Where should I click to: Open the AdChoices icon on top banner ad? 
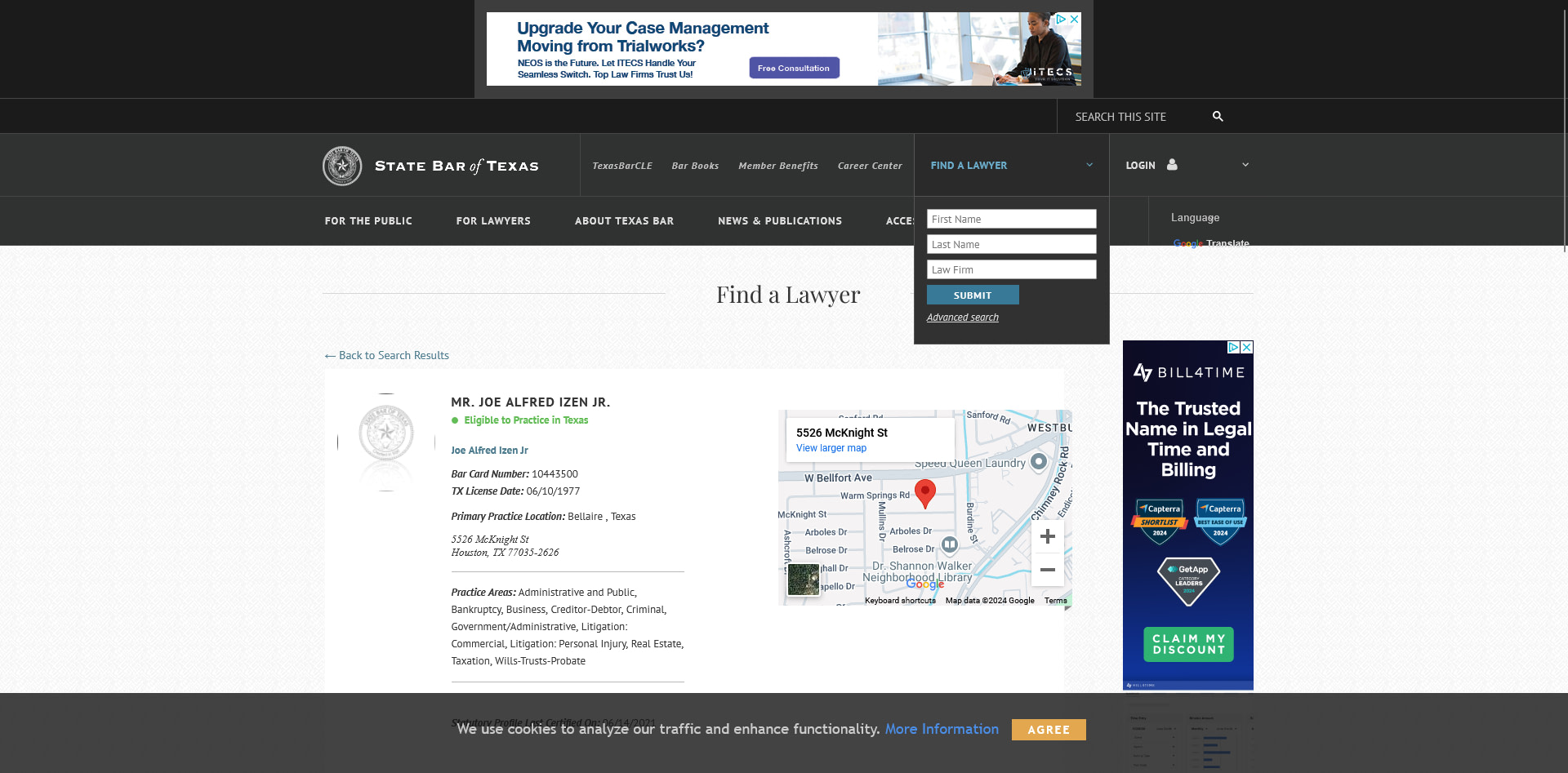[x=1061, y=19]
